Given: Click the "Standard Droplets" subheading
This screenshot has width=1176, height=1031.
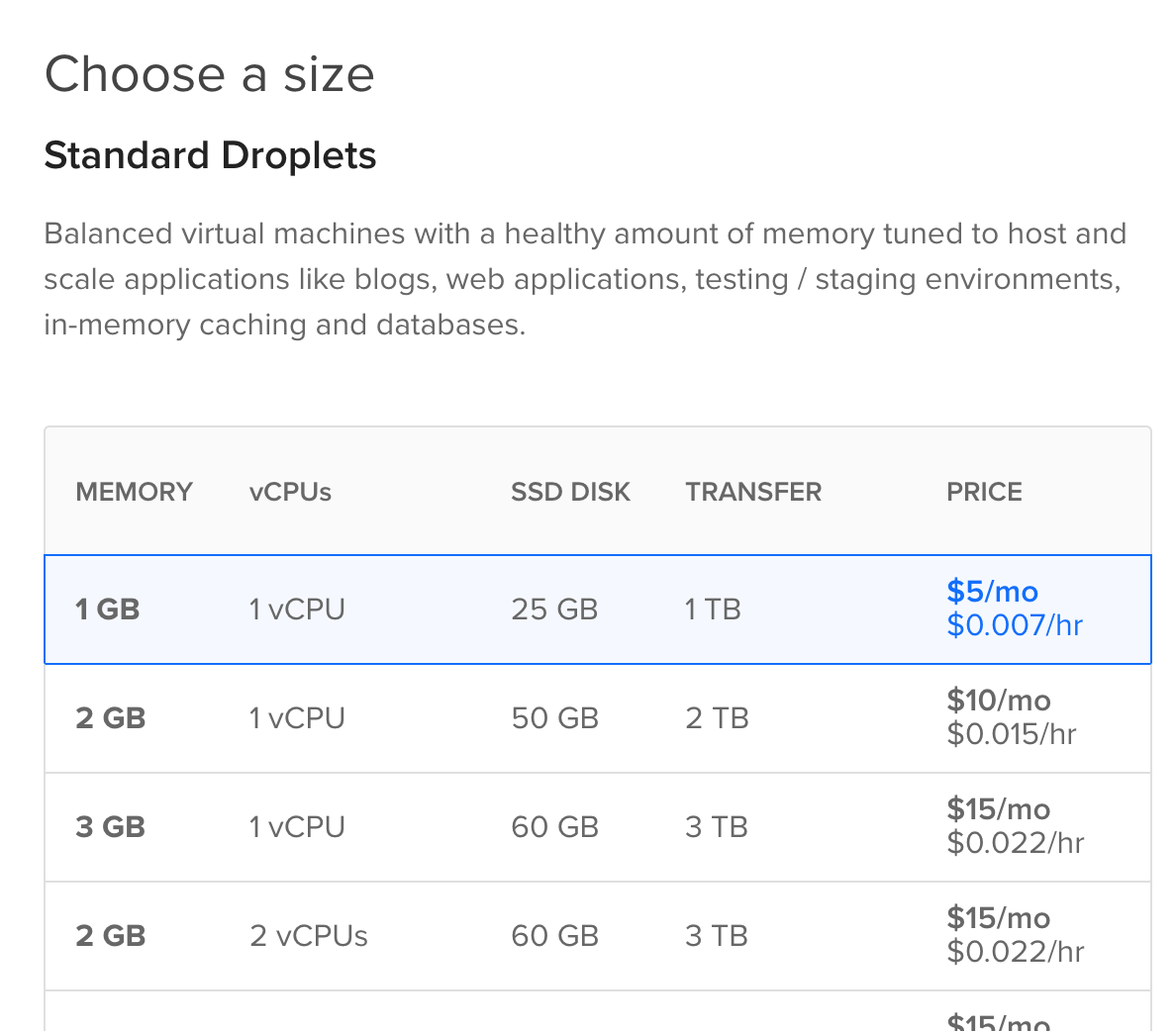Looking at the screenshot, I should pyautogui.click(x=210, y=155).
